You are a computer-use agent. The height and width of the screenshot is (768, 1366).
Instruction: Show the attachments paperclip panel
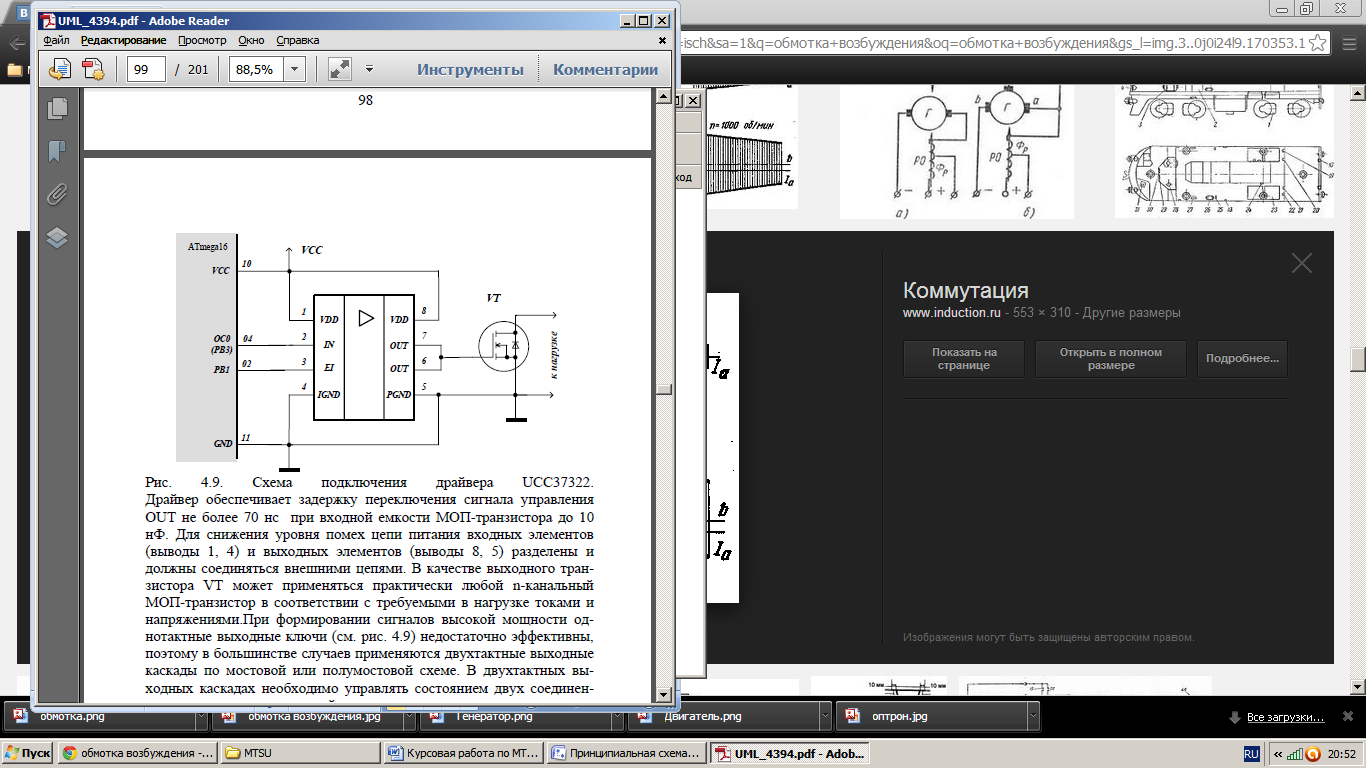[x=57, y=194]
